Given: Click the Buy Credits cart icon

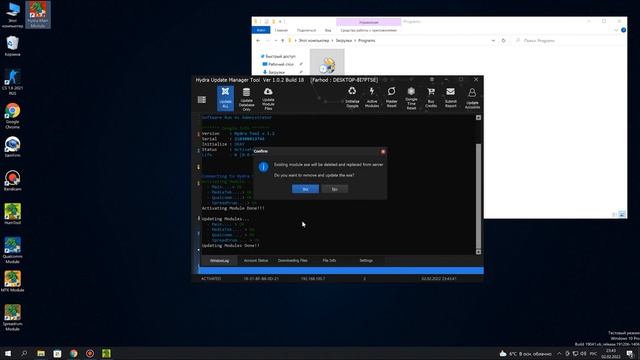Looking at the screenshot, I should coord(431,97).
